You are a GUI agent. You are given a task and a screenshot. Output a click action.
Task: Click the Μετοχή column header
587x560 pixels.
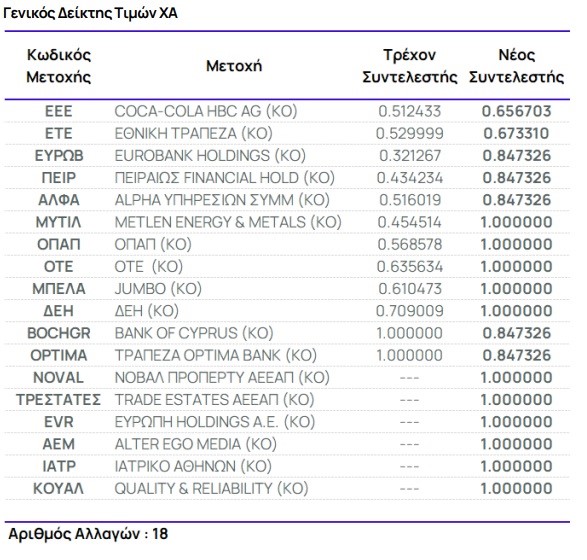tap(234, 66)
